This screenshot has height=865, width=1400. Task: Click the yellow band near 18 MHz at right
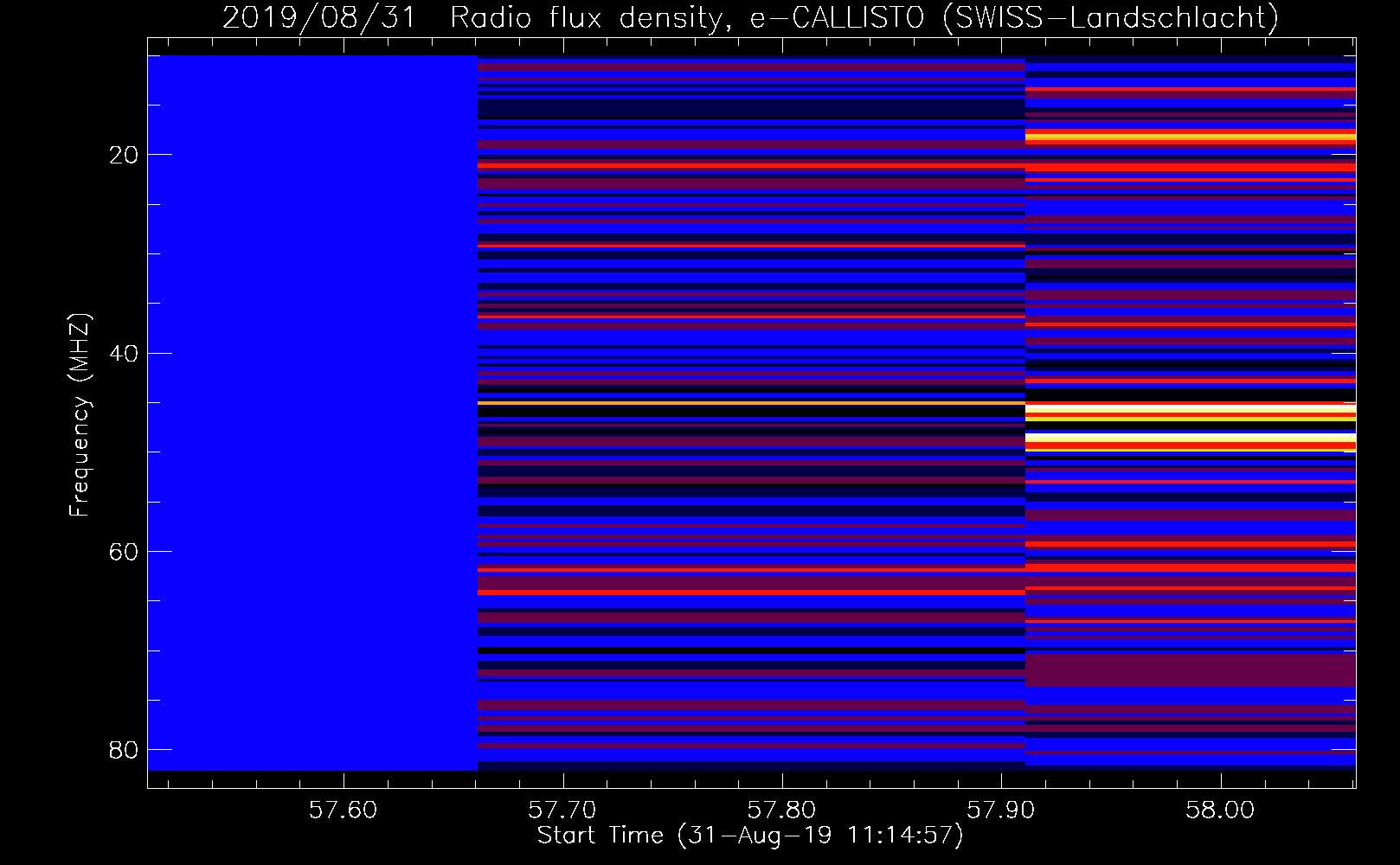coord(1191,137)
